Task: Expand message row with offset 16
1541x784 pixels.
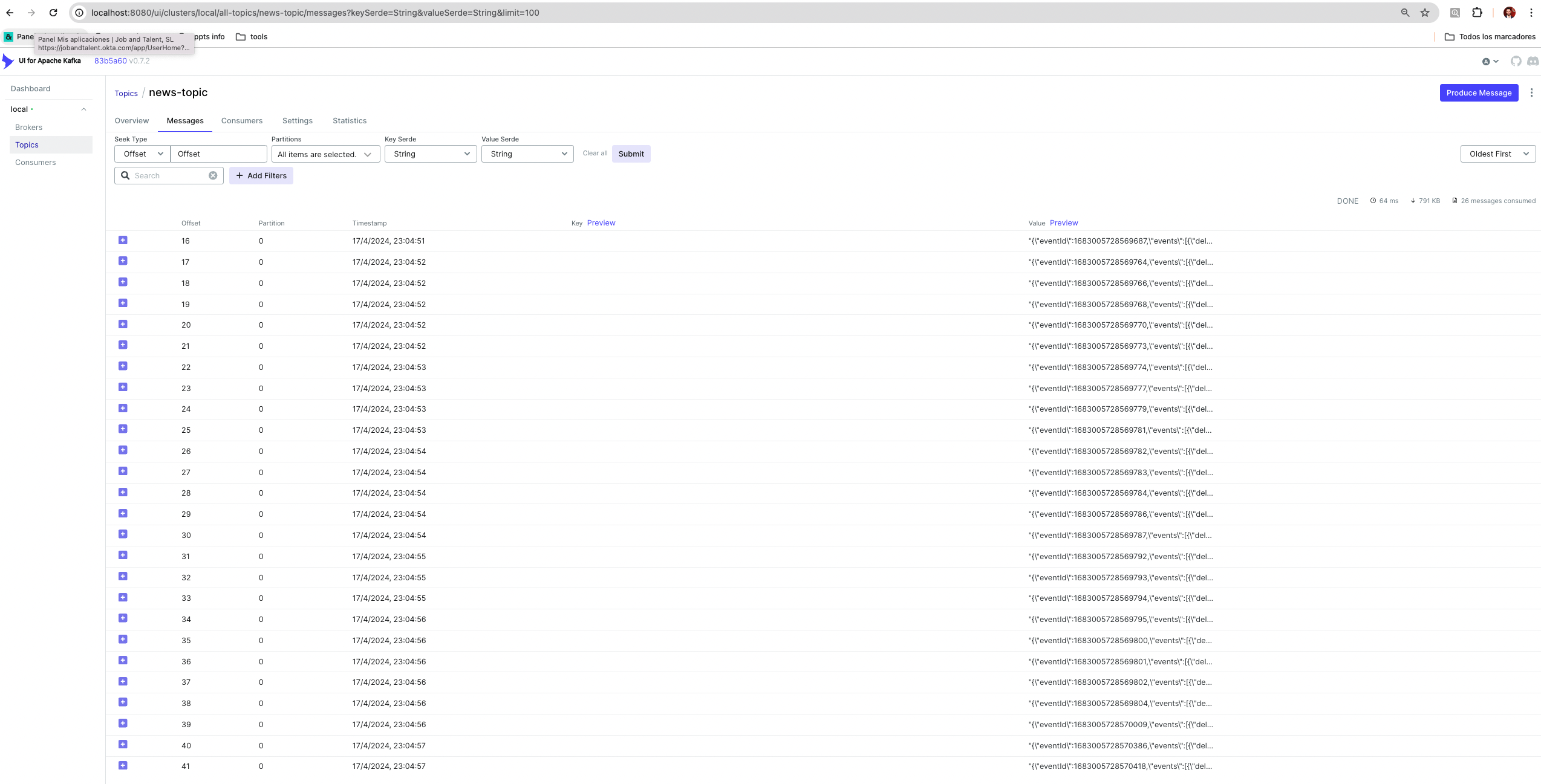Action: 123,241
